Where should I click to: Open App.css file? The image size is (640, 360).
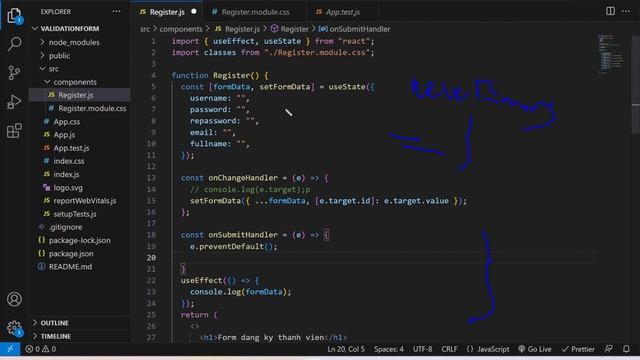[80, 122]
